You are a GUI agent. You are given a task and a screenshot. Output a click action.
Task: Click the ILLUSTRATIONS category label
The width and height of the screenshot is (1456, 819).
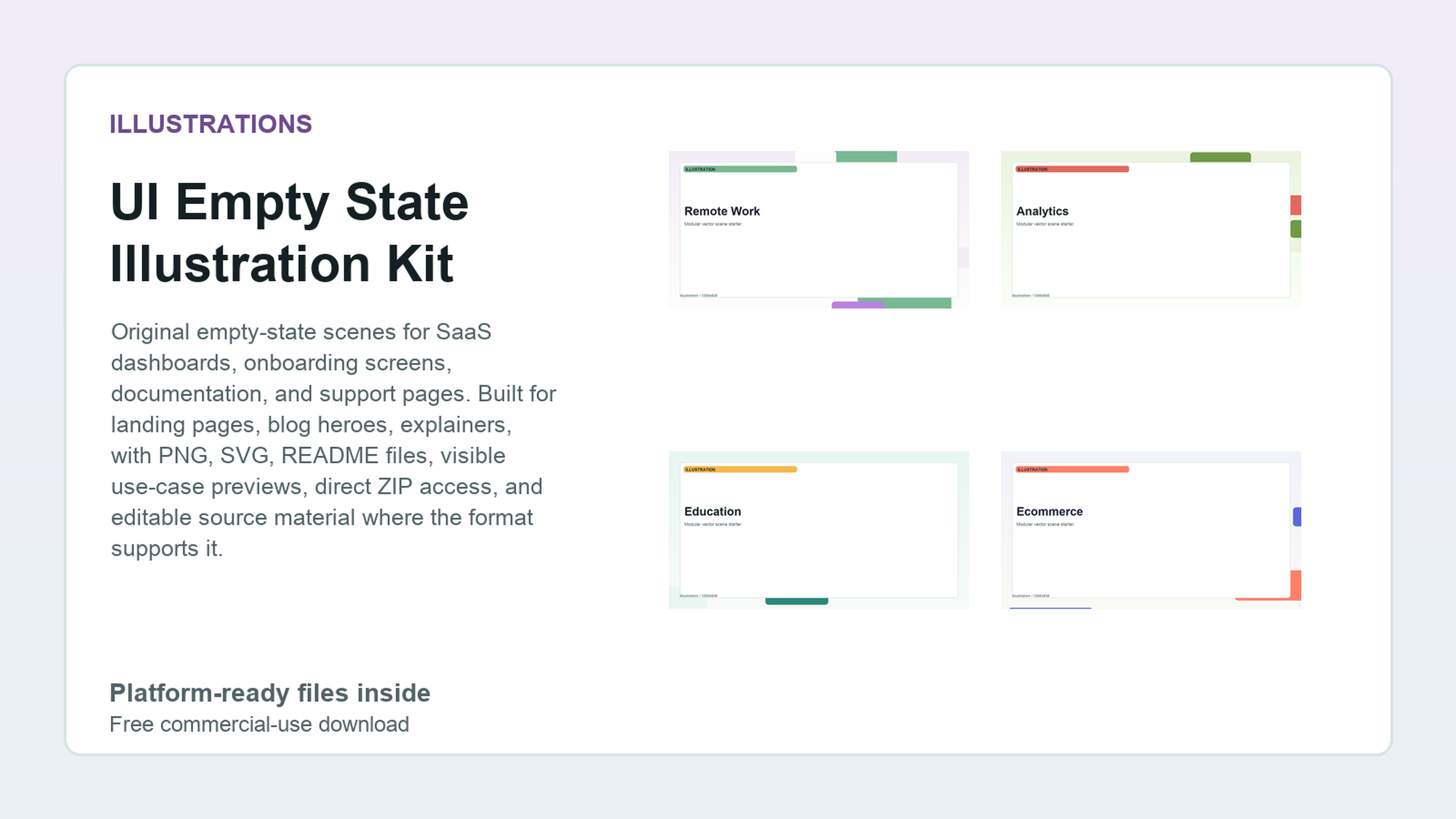(x=210, y=124)
